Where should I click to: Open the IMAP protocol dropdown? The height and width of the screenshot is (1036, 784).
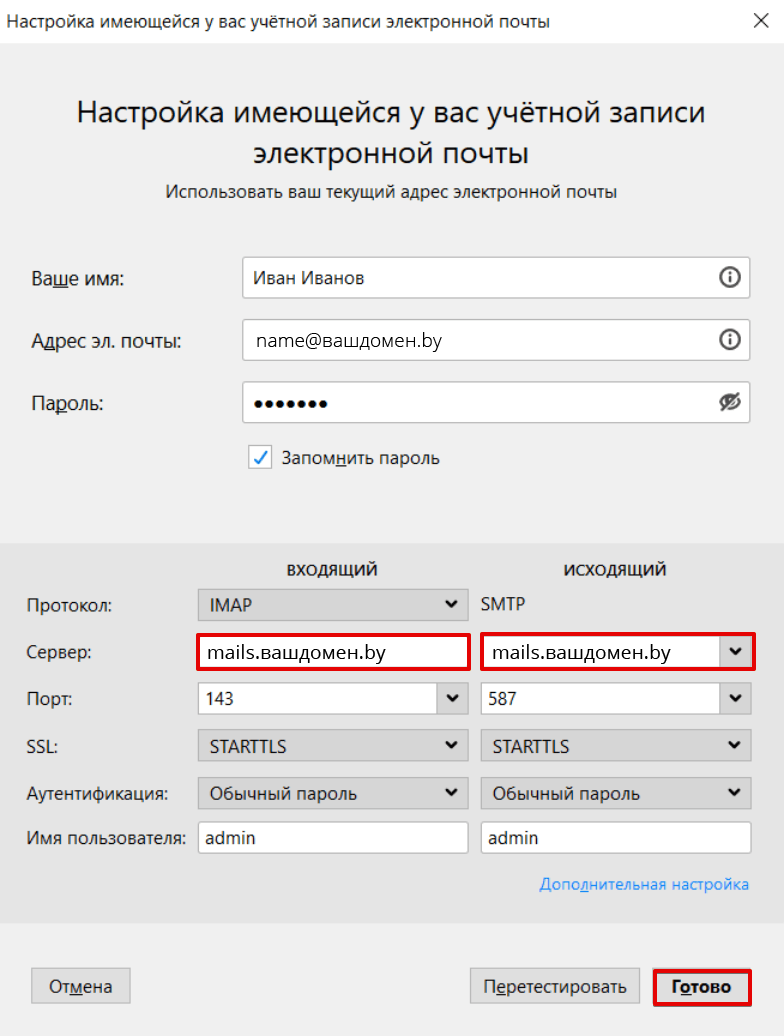(x=333, y=605)
